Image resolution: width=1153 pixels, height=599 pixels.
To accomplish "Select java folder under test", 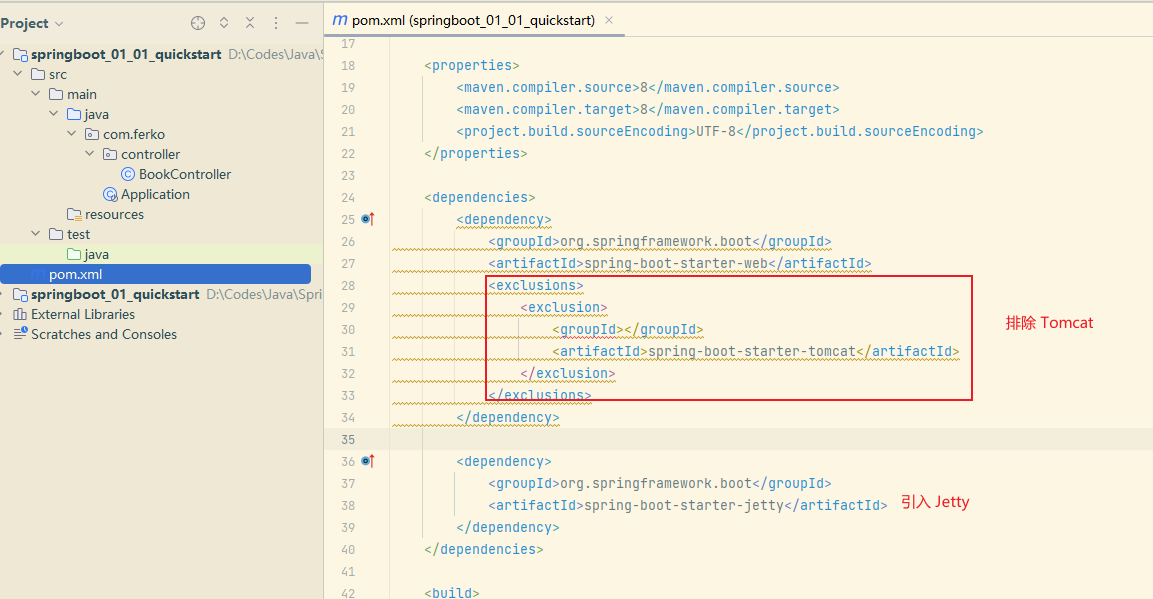I will coord(96,254).
